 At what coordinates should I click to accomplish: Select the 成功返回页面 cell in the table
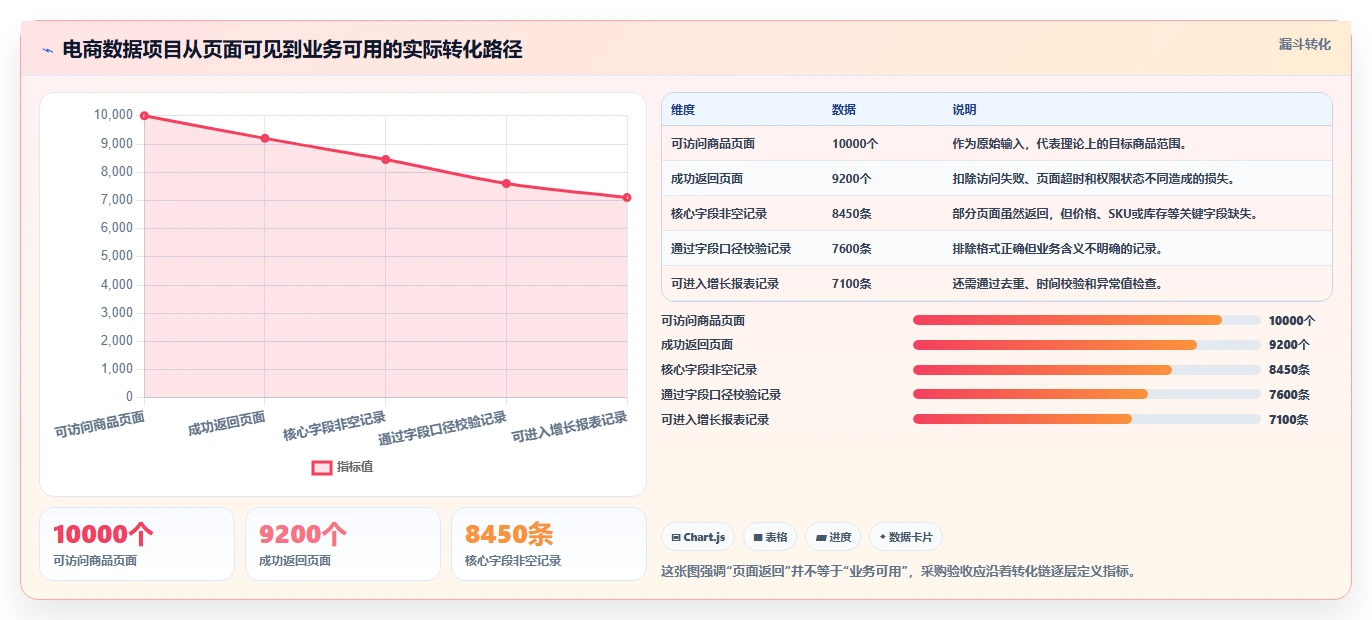click(707, 179)
